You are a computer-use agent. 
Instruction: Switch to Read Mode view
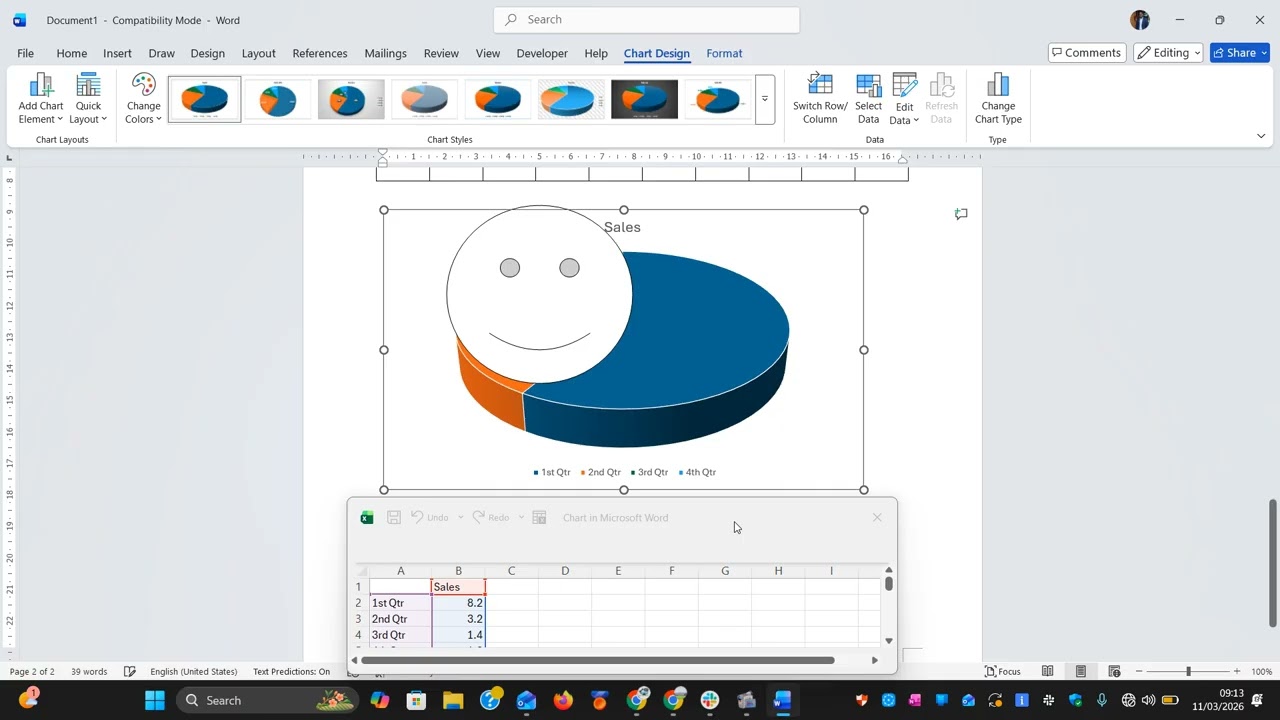1048,672
